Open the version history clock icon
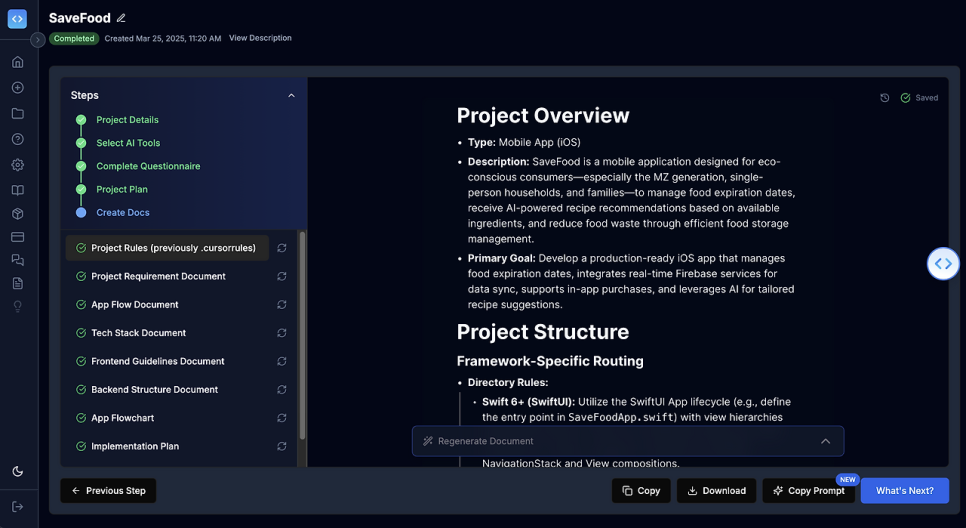This screenshot has width=966, height=528. tap(885, 98)
